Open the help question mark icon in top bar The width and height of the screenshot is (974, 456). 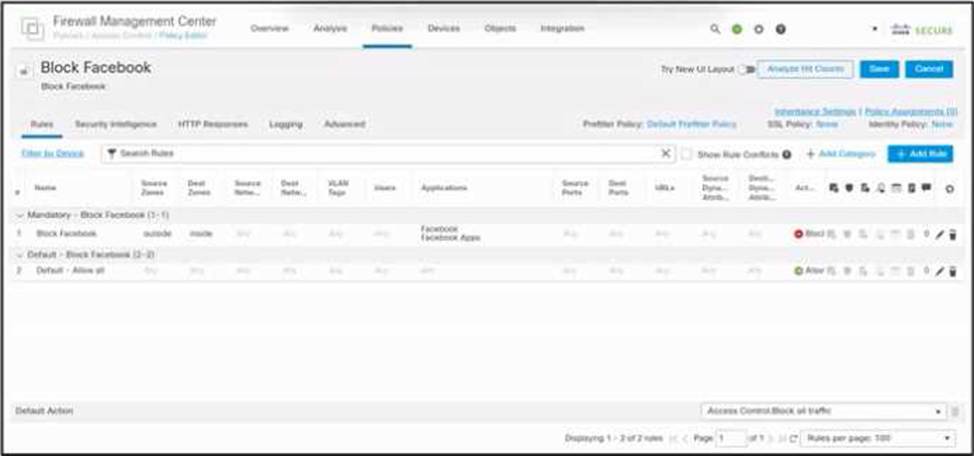tap(781, 29)
